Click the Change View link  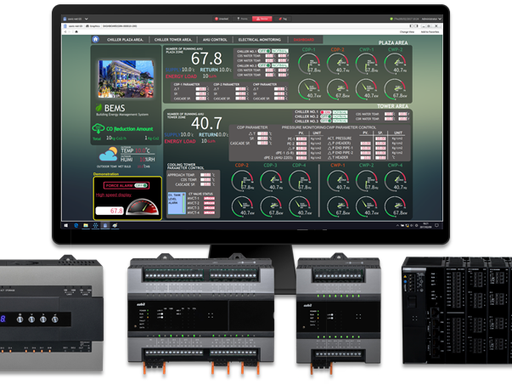(407, 32)
